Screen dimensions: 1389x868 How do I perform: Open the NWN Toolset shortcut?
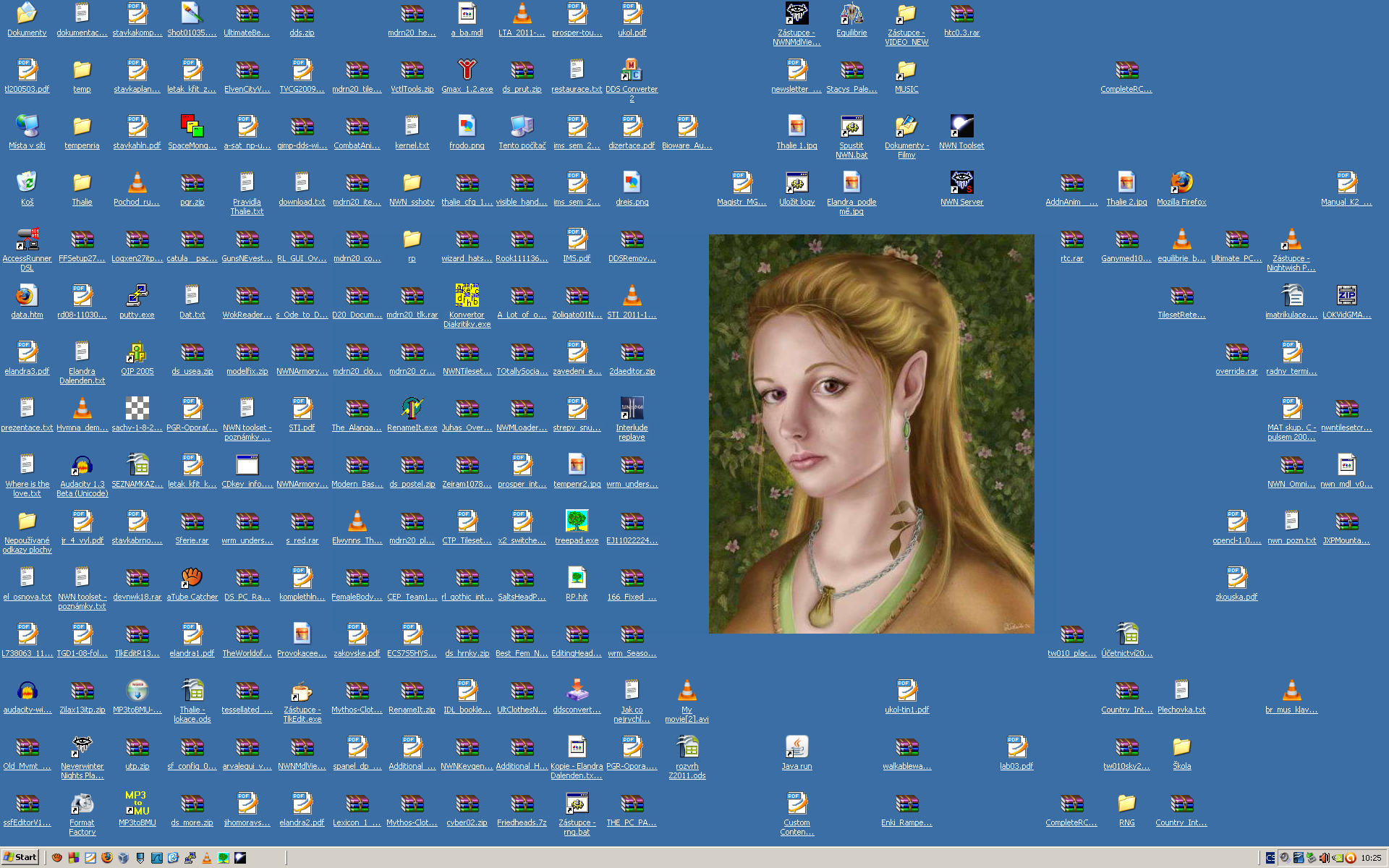click(x=961, y=127)
